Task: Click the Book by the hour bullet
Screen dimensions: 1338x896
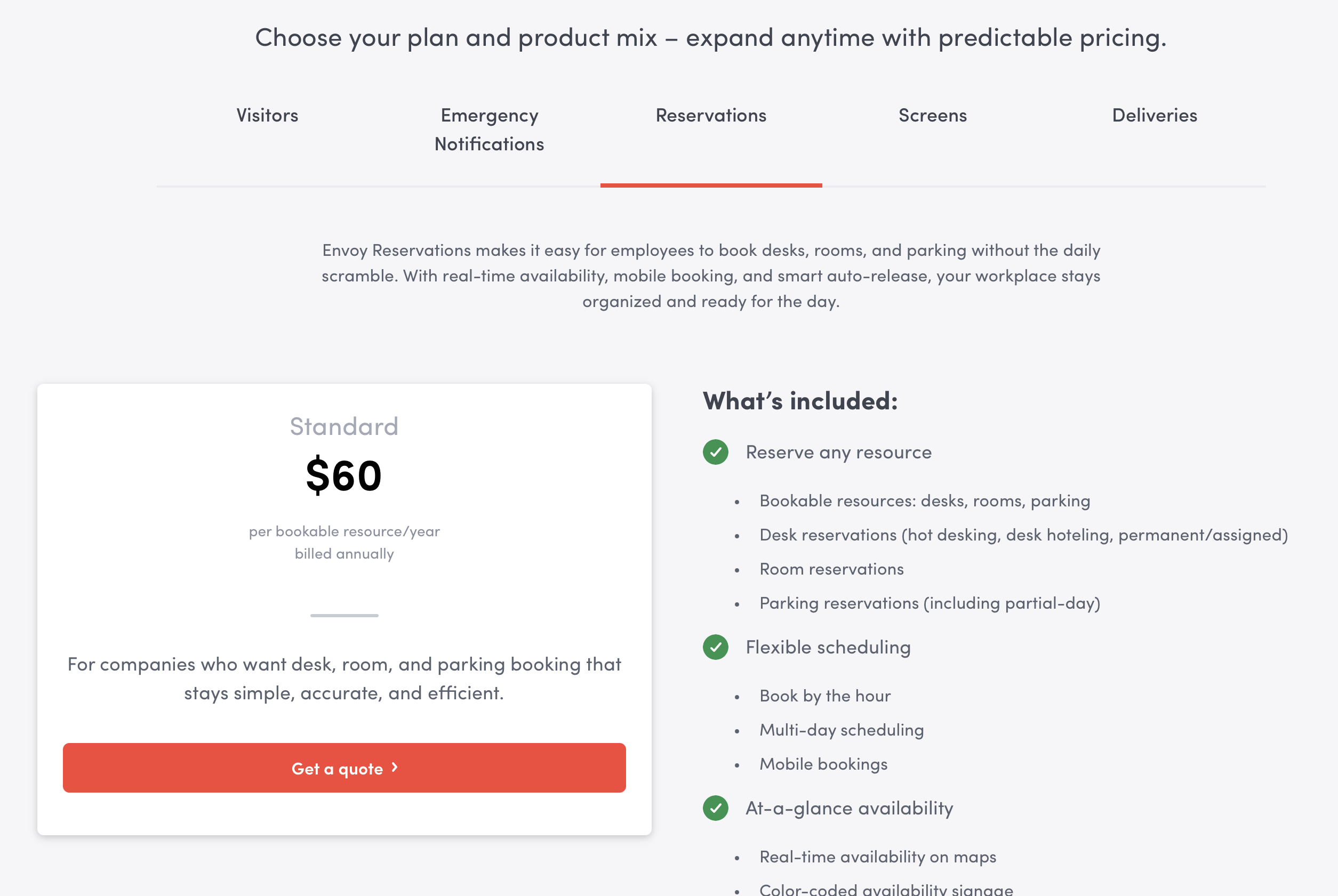Action: coord(825,696)
